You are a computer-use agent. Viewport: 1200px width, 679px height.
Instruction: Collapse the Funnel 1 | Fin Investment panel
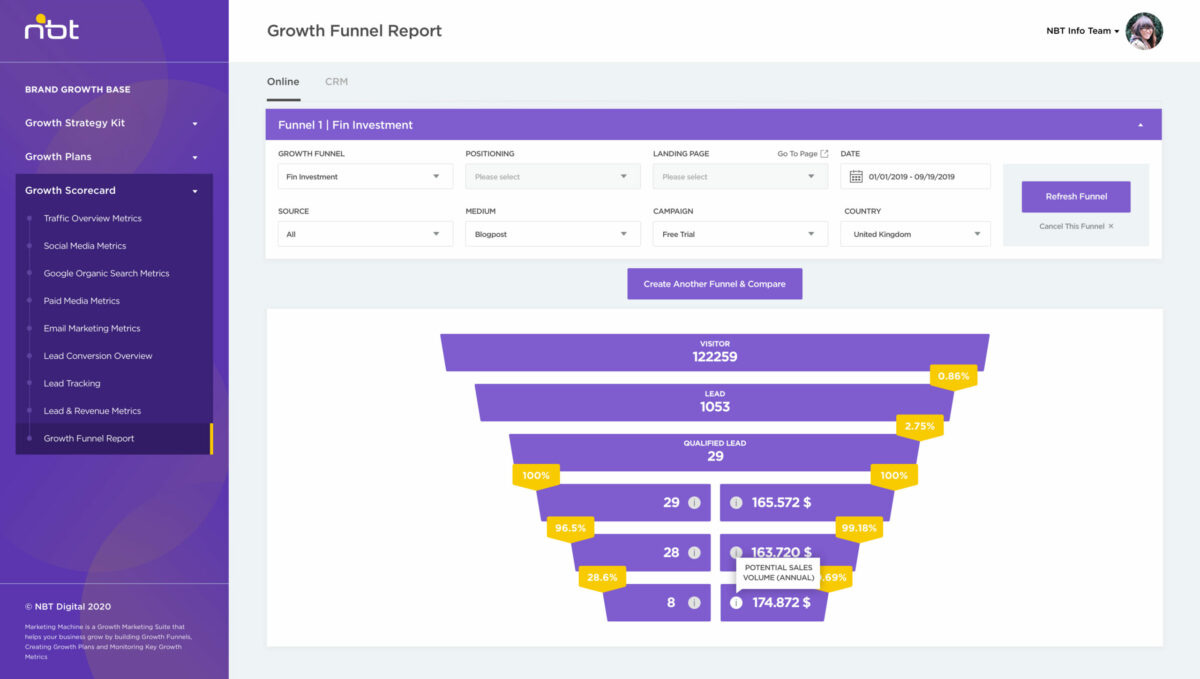coord(1140,124)
